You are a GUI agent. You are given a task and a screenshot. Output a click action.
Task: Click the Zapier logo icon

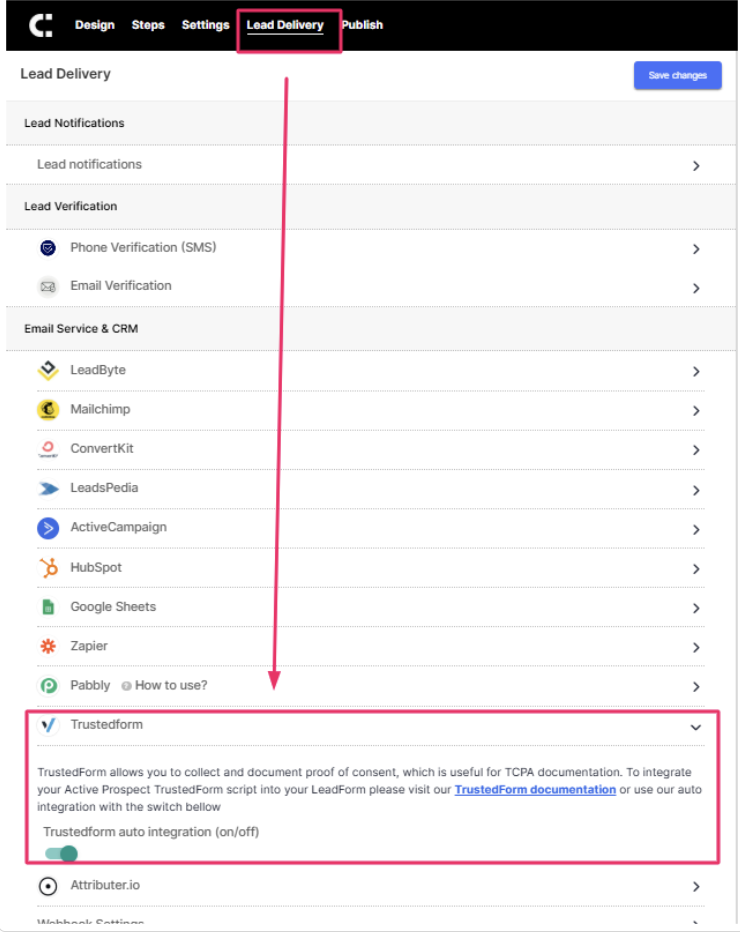(48, 646)
